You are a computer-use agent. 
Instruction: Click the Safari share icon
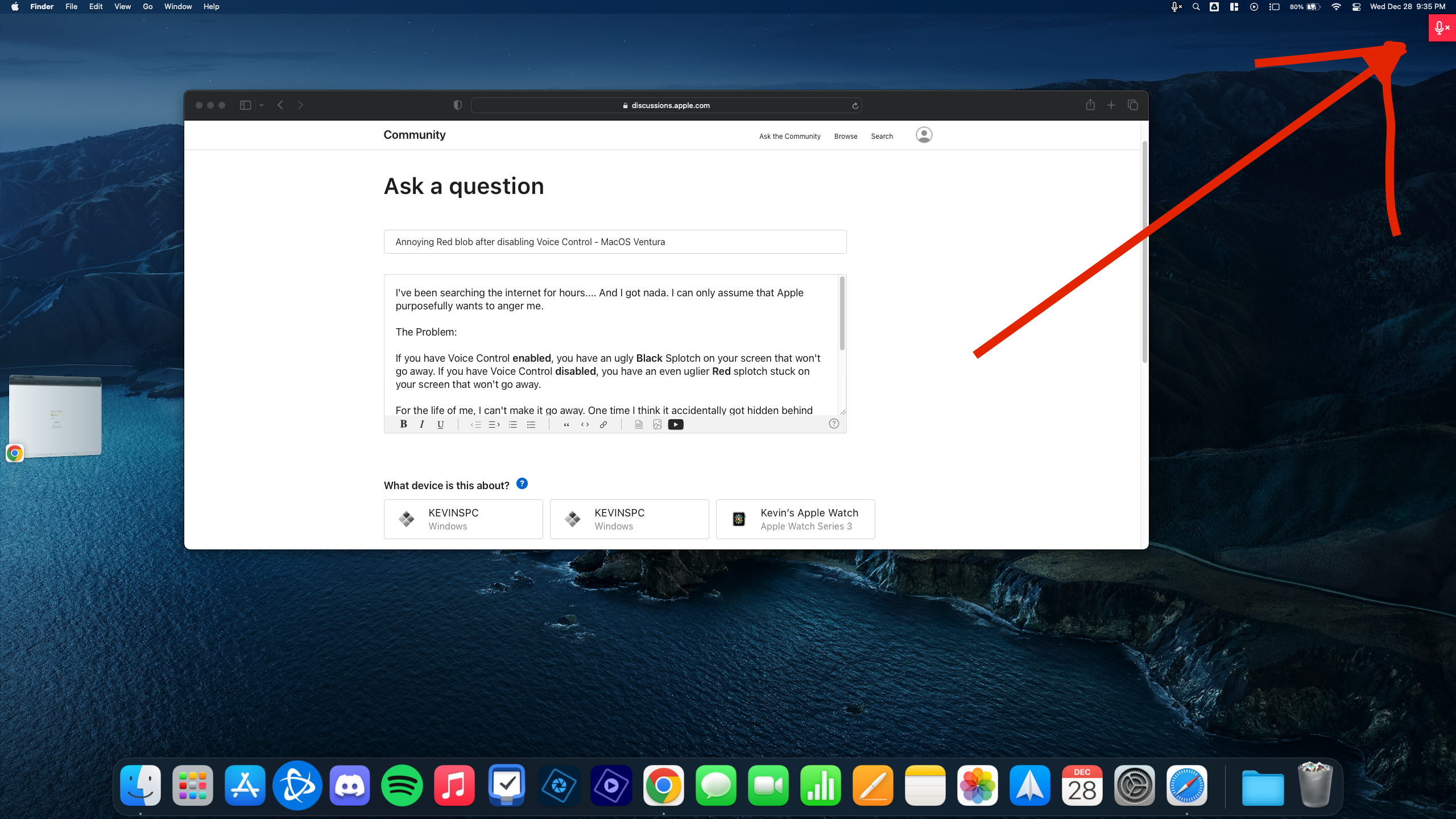1090,105
